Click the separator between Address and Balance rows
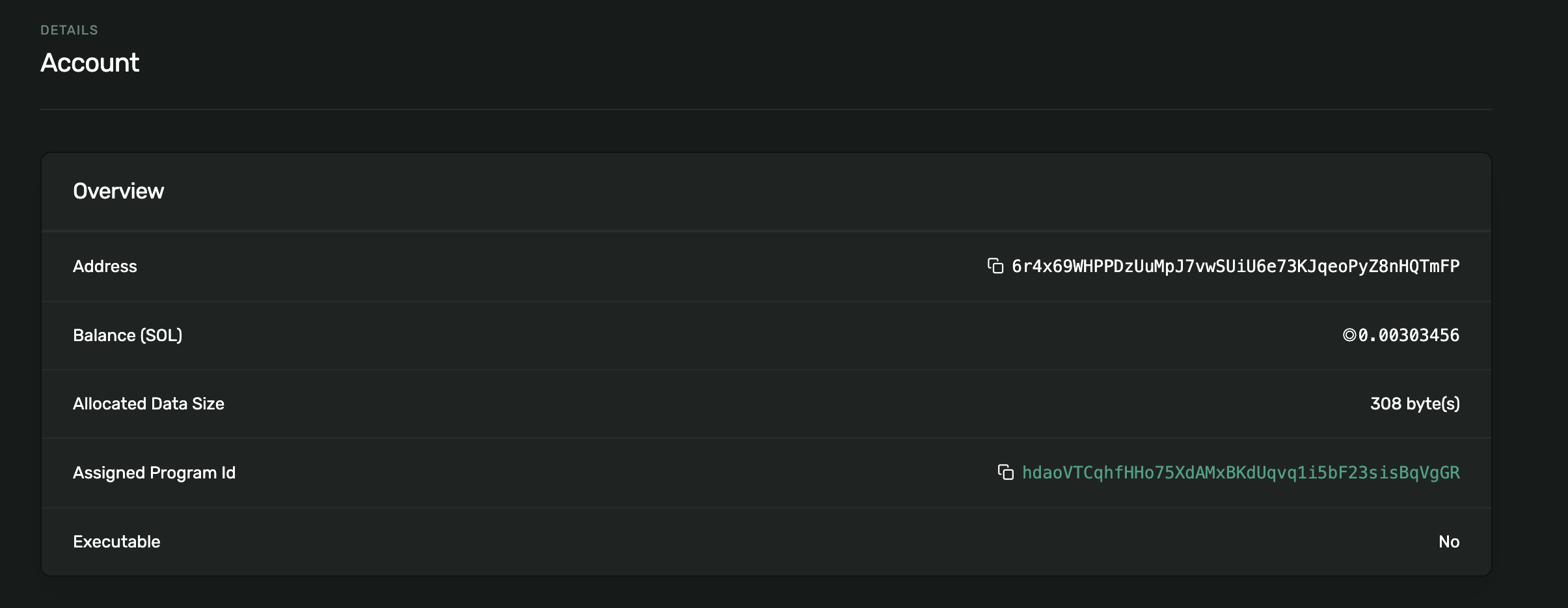 [766, 301]
